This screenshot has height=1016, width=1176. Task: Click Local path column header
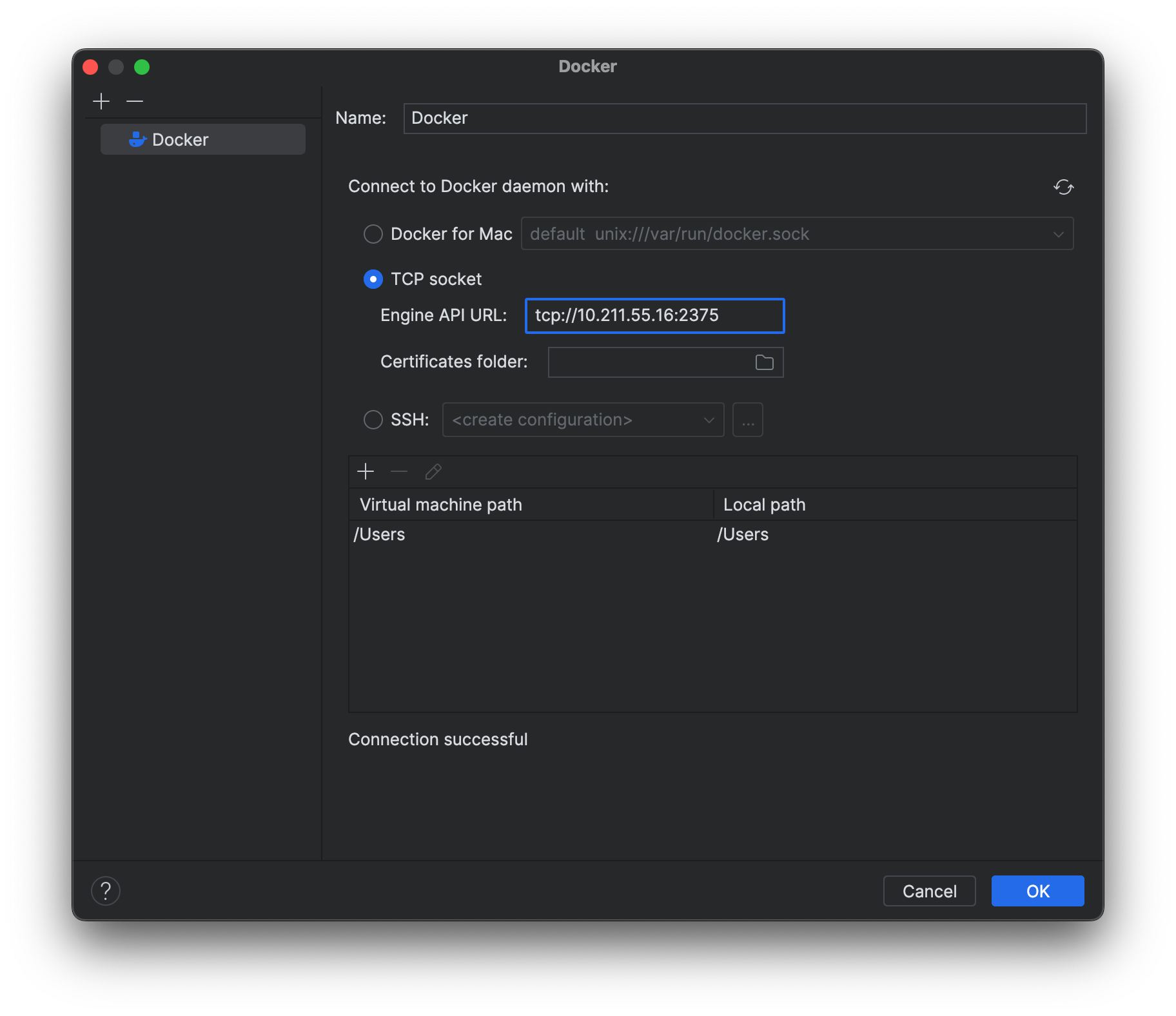tap(896, 504)
